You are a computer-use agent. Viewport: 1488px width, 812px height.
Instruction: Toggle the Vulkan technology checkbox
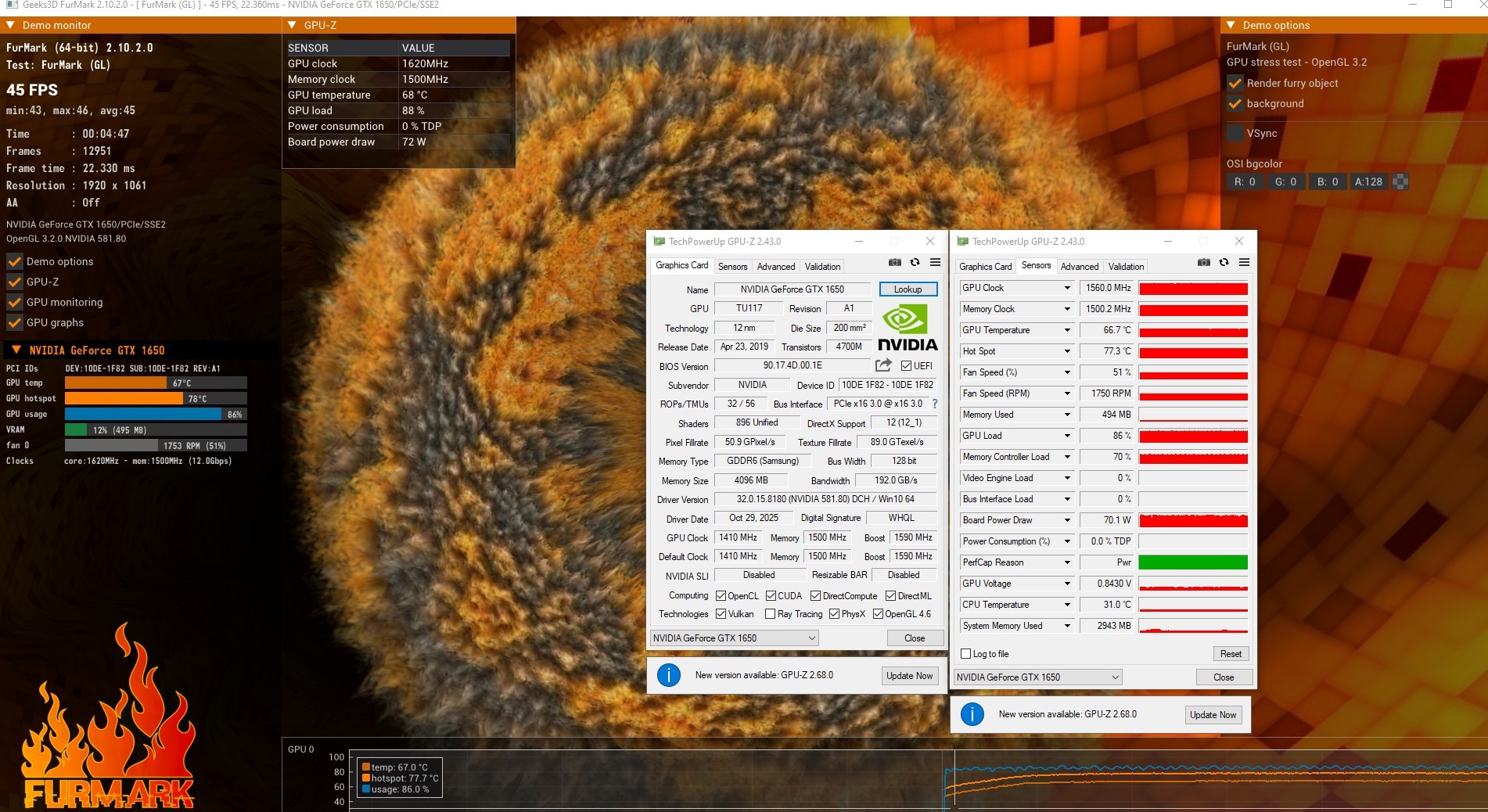coord(721,614)
